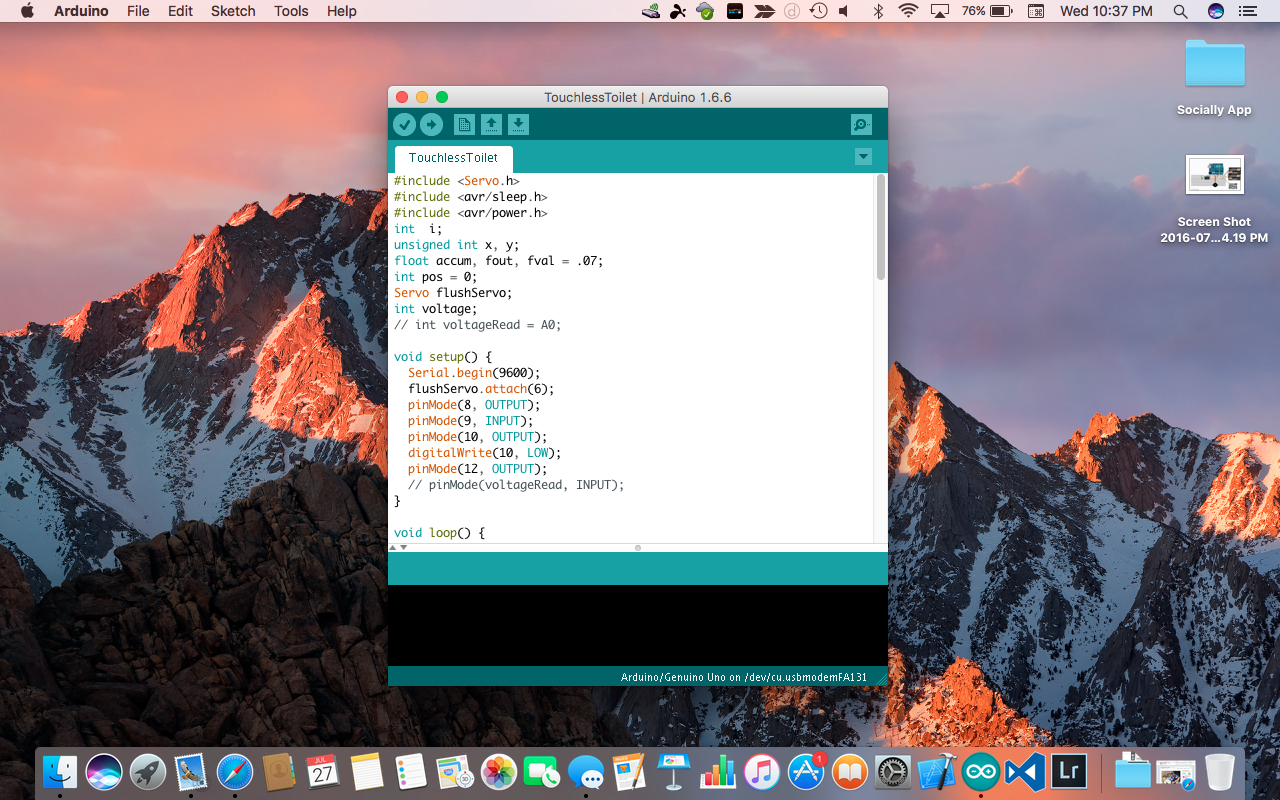Image resolution: width=1280 pixels, height=800 pixels.
Task: Open the Bluetooth status menu
Action: [x=879, y=11]
